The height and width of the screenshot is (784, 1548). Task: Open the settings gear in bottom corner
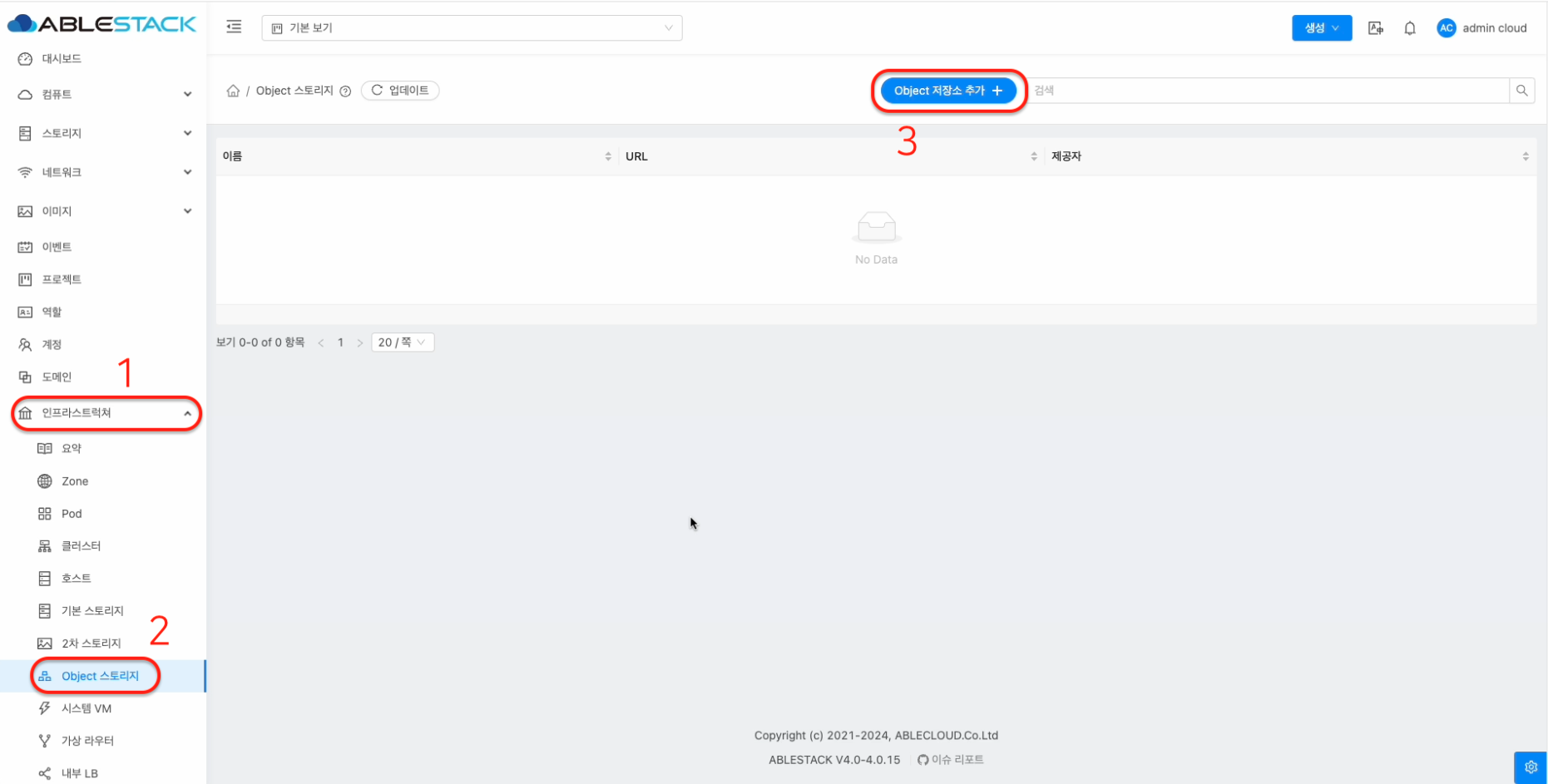[1531, 767]
